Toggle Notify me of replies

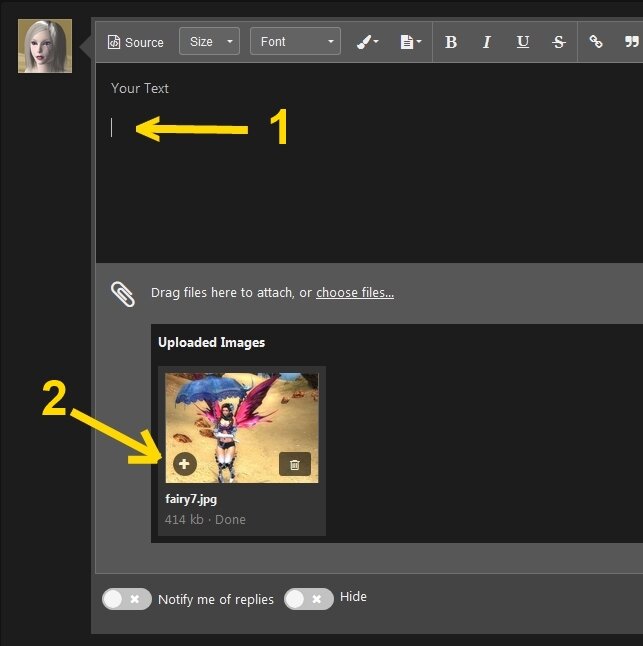click(x=126, y=599)
